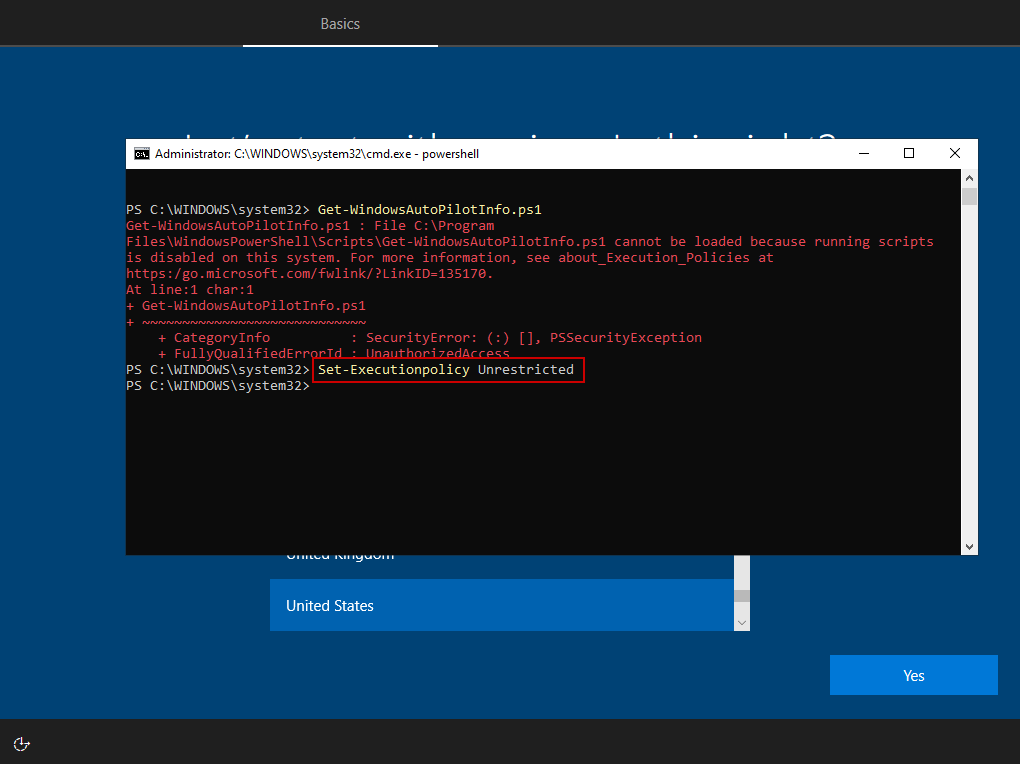Click the region list down arrow
This screenshot has width=1020, height=764.
[741, 622]
